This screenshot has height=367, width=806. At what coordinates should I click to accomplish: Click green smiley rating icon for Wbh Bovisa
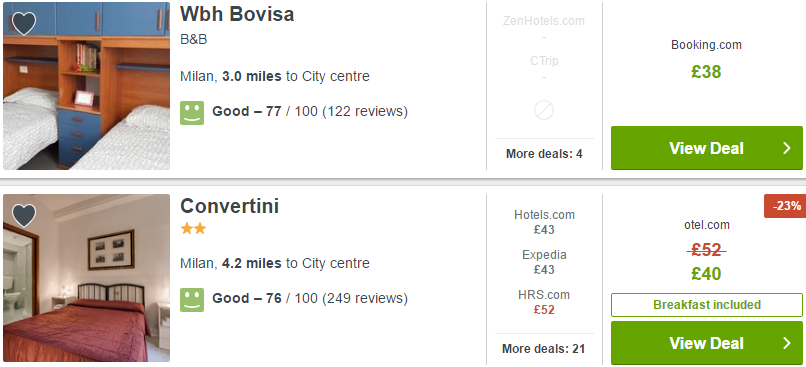point(192,113)
